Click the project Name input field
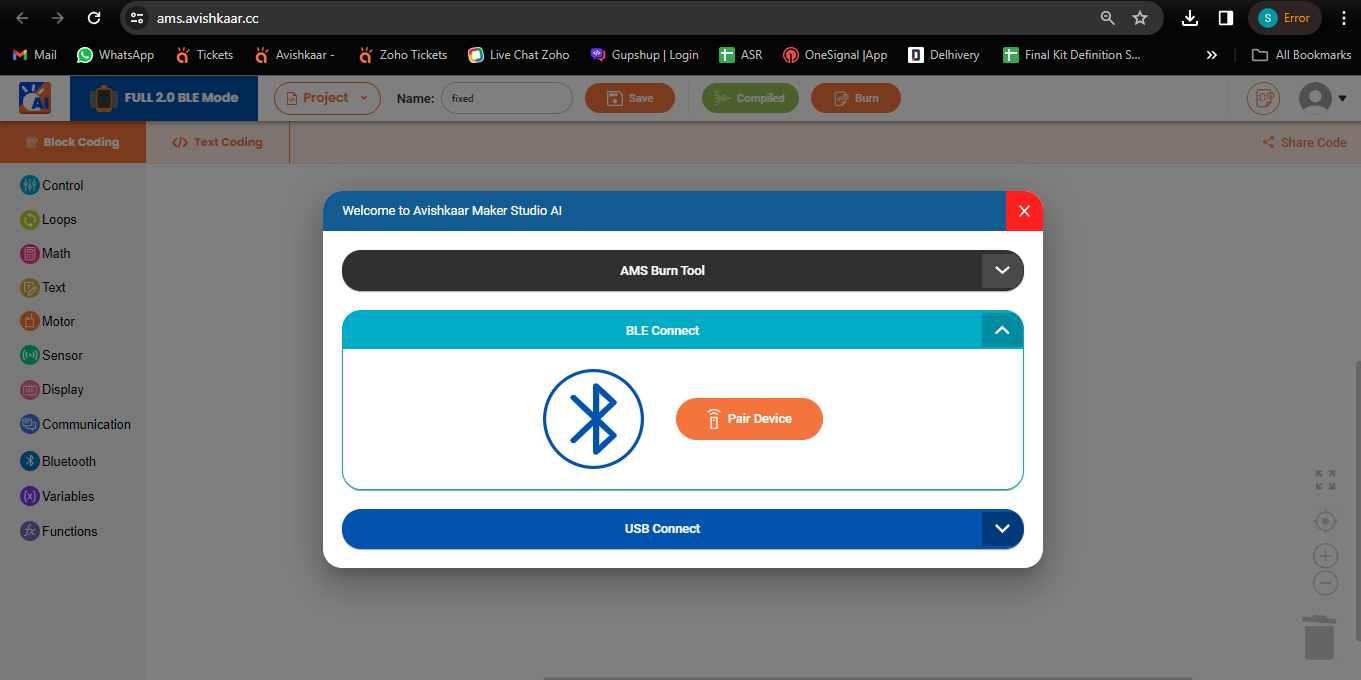The width and height of the screenshot is (1361, 680). (x=506, y=98)
